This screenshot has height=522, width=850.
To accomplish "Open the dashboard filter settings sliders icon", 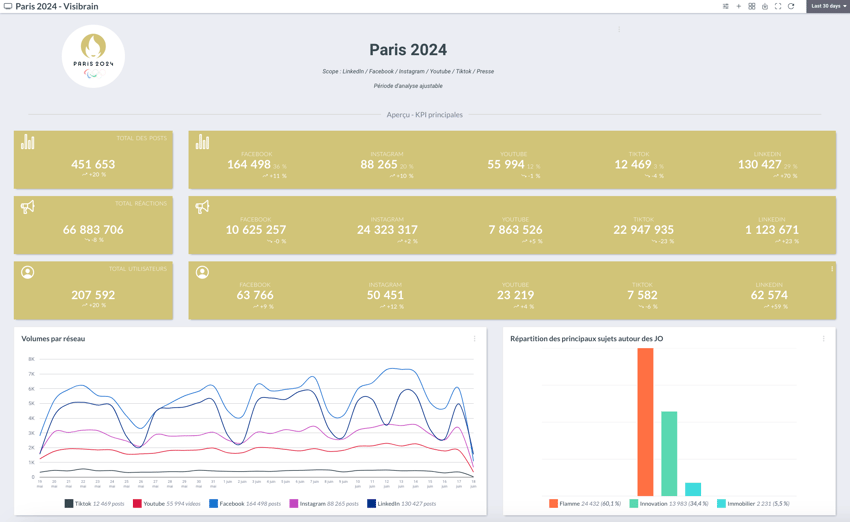I will 725,7.
